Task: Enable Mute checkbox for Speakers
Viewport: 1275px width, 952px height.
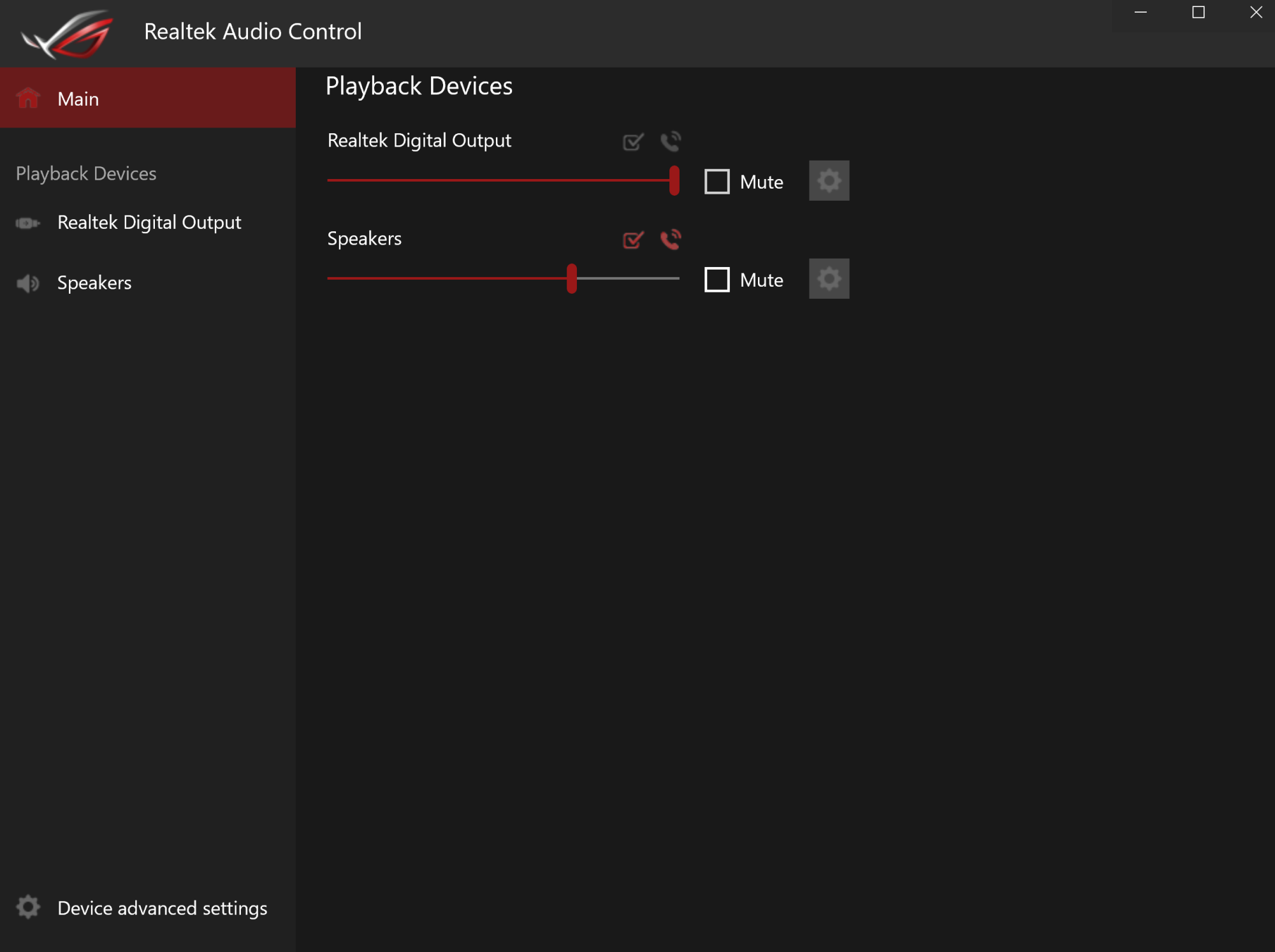Action: (x=717, y=280)
